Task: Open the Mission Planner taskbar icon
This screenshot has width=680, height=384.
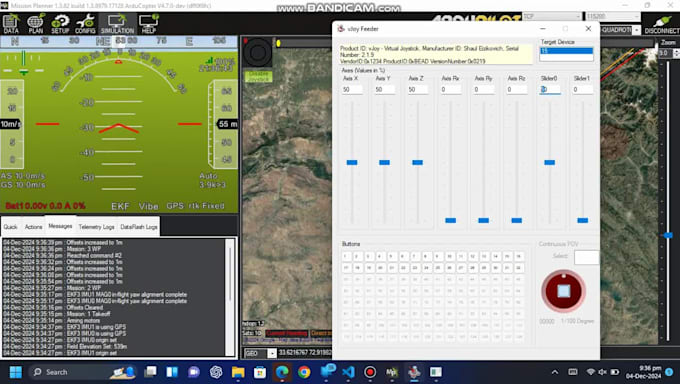Action: point(392,372)
